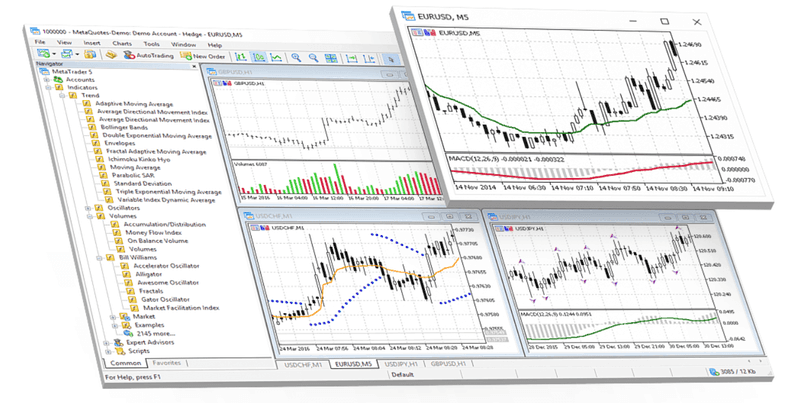Image resolution: width=800 pixels, height=403 pixels.
Task: Open the '2145 more...' link
Action: pyautogui.click(x=155, y=334)
